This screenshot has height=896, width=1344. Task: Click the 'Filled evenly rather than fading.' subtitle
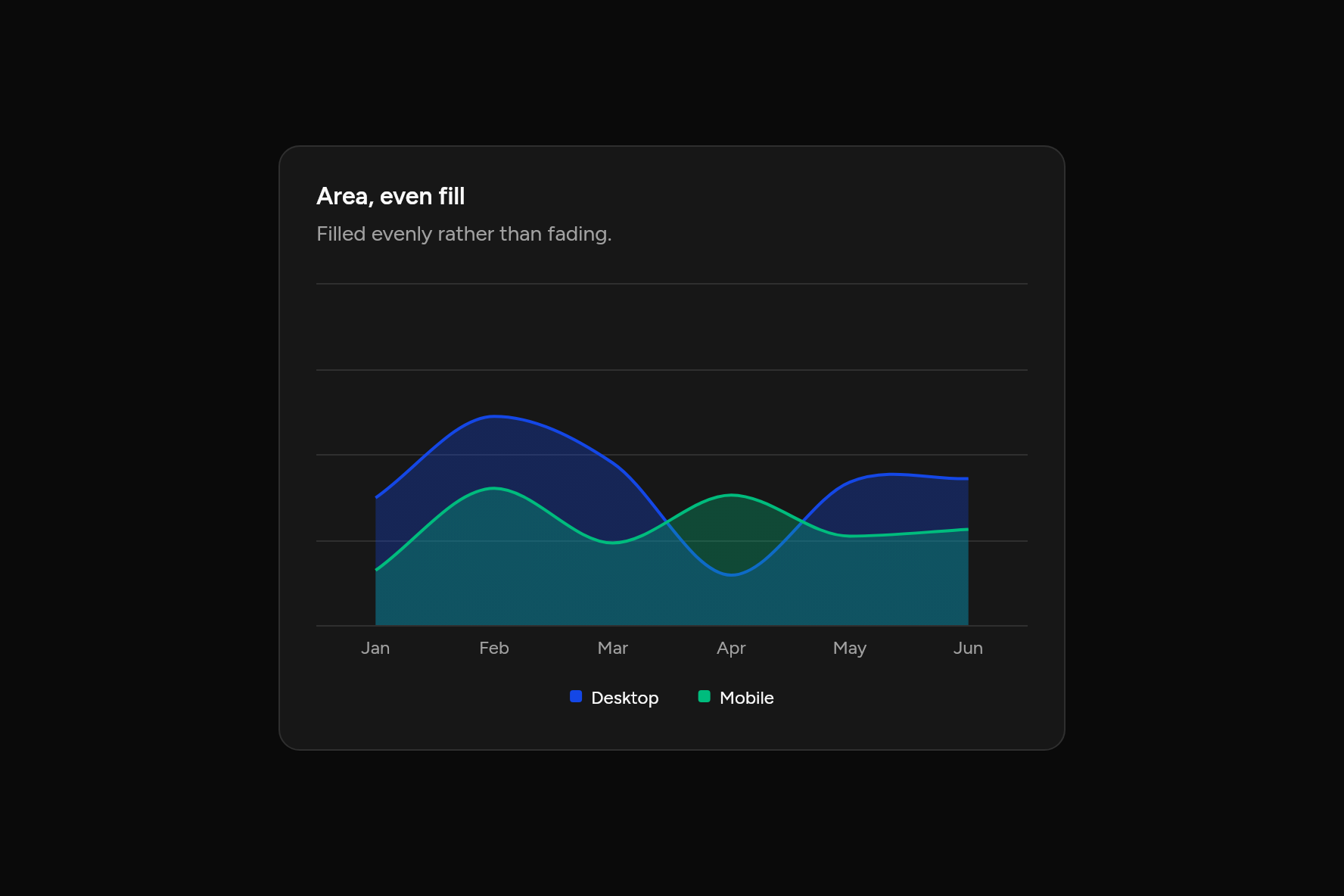tap(464, 234)
